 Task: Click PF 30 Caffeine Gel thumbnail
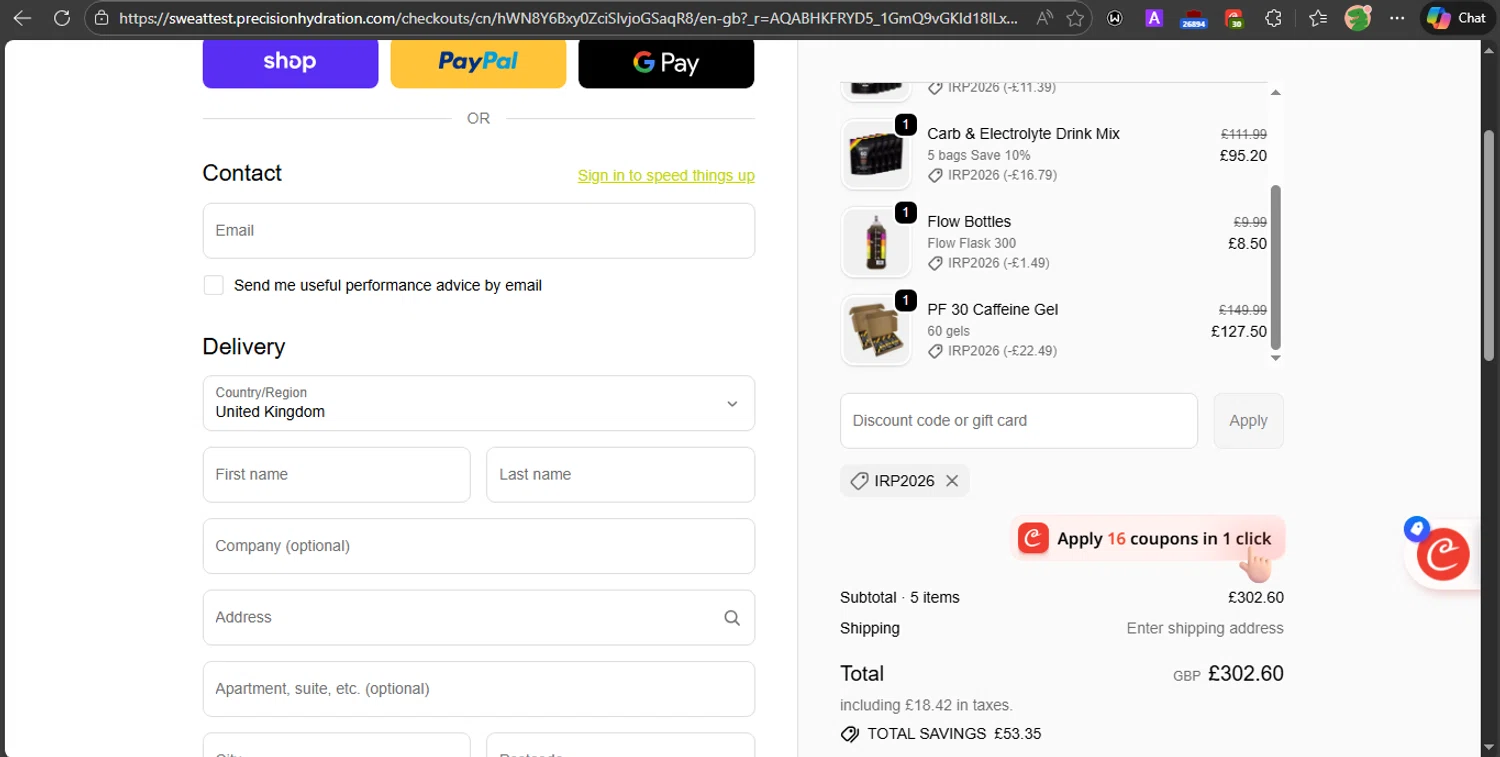click(876, 330)
